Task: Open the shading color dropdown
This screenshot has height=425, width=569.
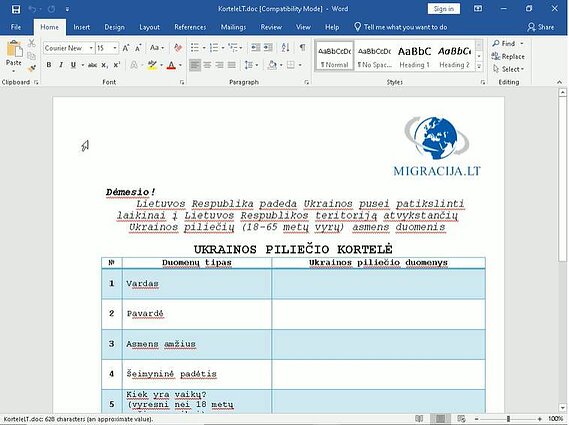Action: tap(281, 65)
